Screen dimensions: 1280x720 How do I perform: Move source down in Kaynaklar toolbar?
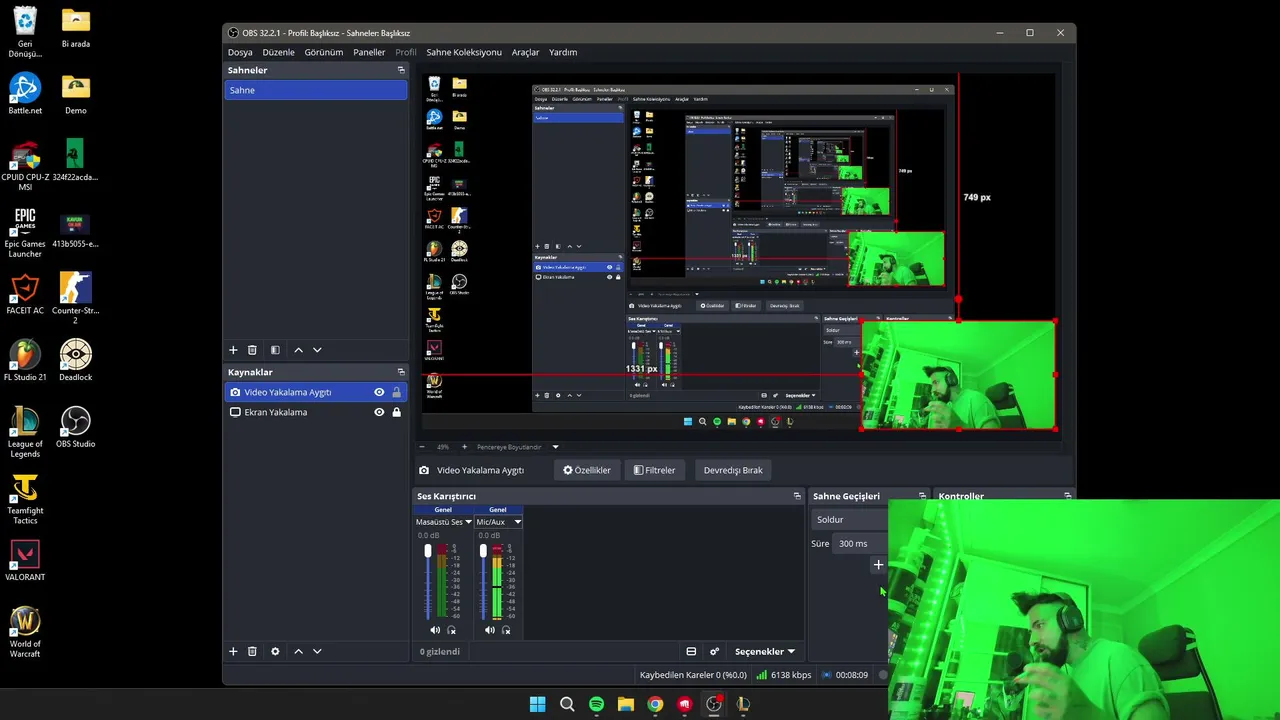317,651
